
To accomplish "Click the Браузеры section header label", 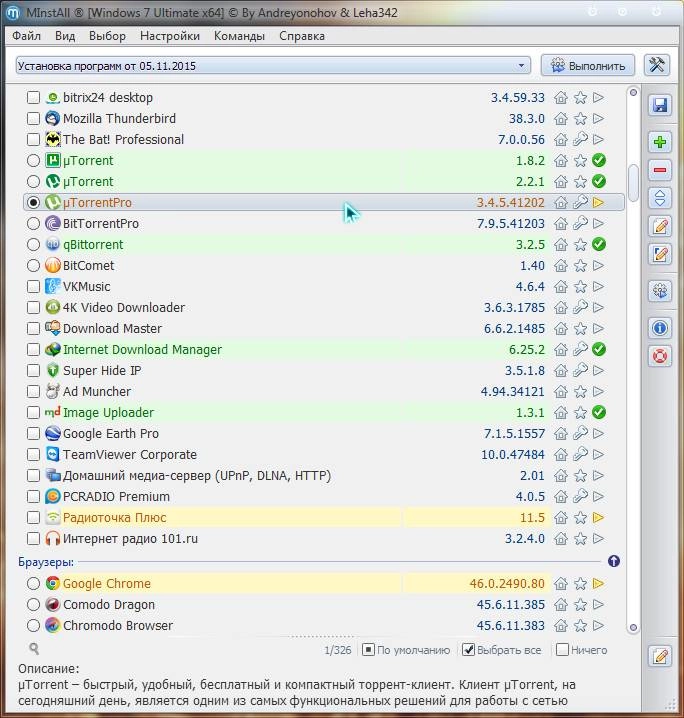I will [x=46, y=561].
